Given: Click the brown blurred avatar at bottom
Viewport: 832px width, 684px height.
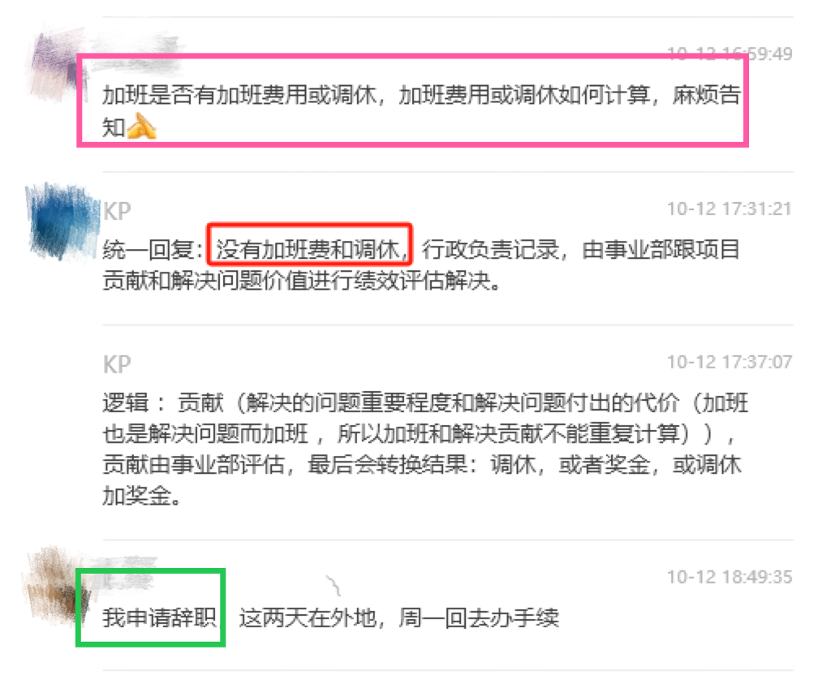Looking at the screenshot, I should [54, 584].
